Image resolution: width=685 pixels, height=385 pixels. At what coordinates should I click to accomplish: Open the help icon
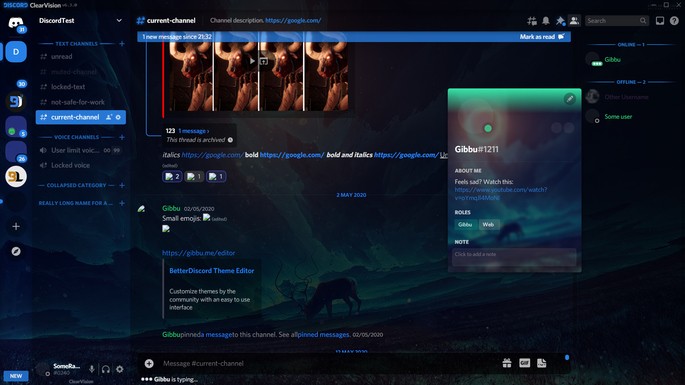click(x=674, y=21)
